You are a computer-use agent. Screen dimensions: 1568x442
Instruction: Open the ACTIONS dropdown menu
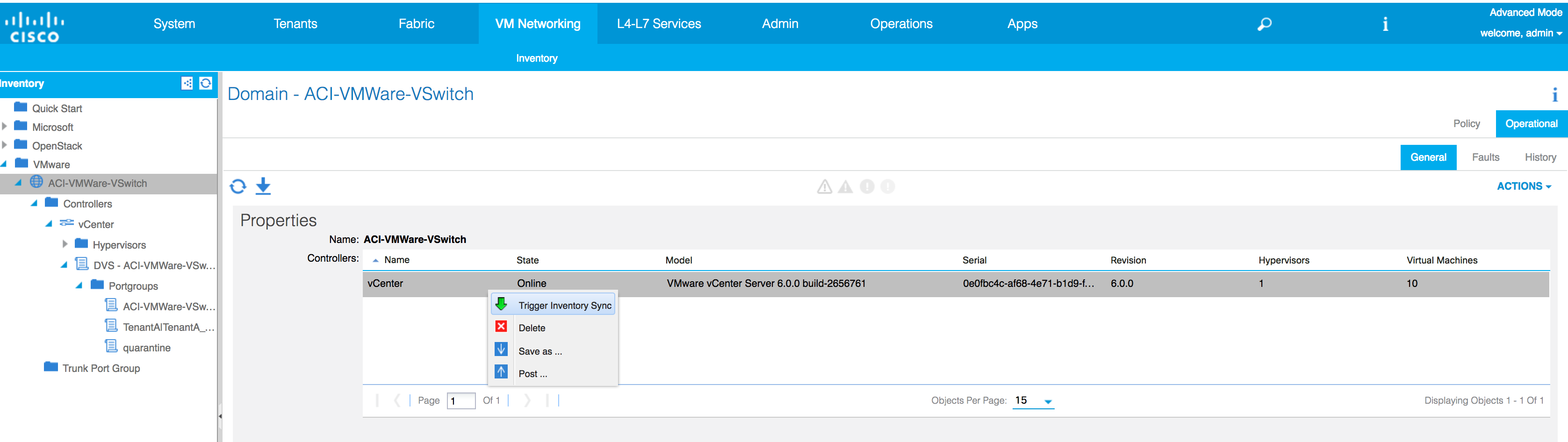(x=1524, y=186)
